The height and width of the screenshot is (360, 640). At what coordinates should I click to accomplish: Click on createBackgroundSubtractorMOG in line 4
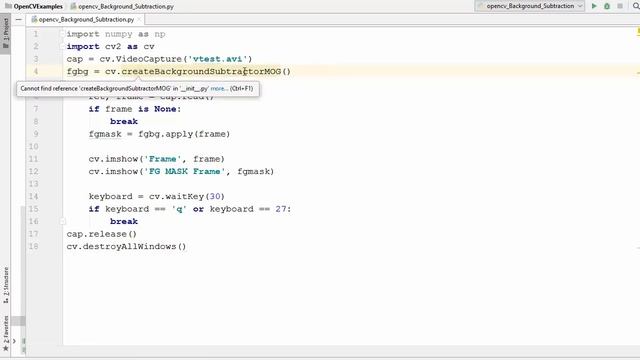tap(201, 72)
